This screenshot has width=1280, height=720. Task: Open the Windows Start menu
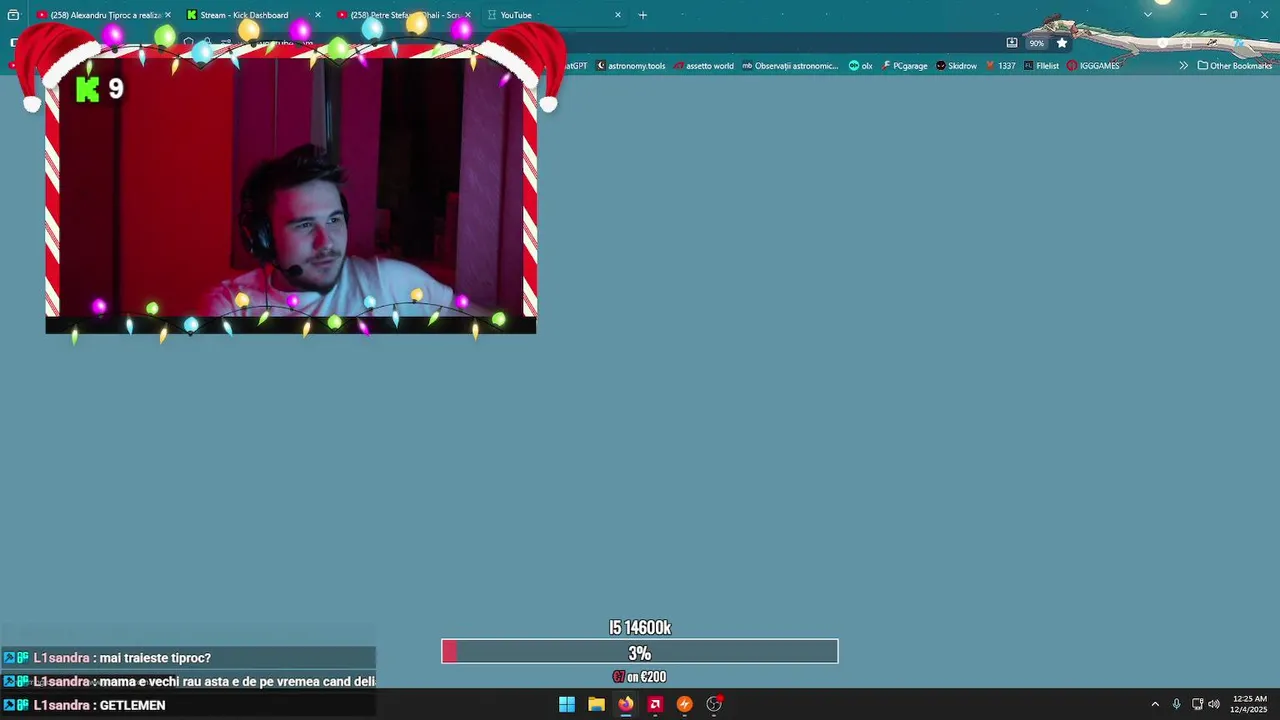click(567, 704)
